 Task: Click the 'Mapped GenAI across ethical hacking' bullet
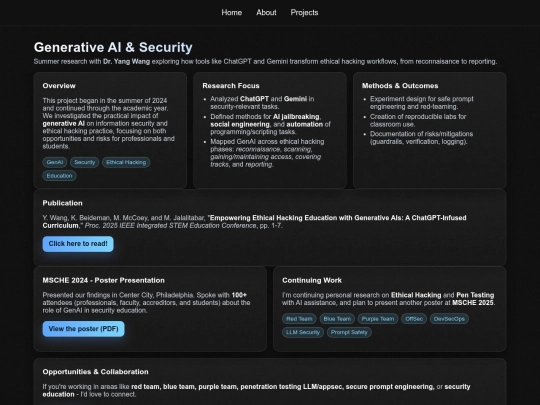[x=267, y=153]
